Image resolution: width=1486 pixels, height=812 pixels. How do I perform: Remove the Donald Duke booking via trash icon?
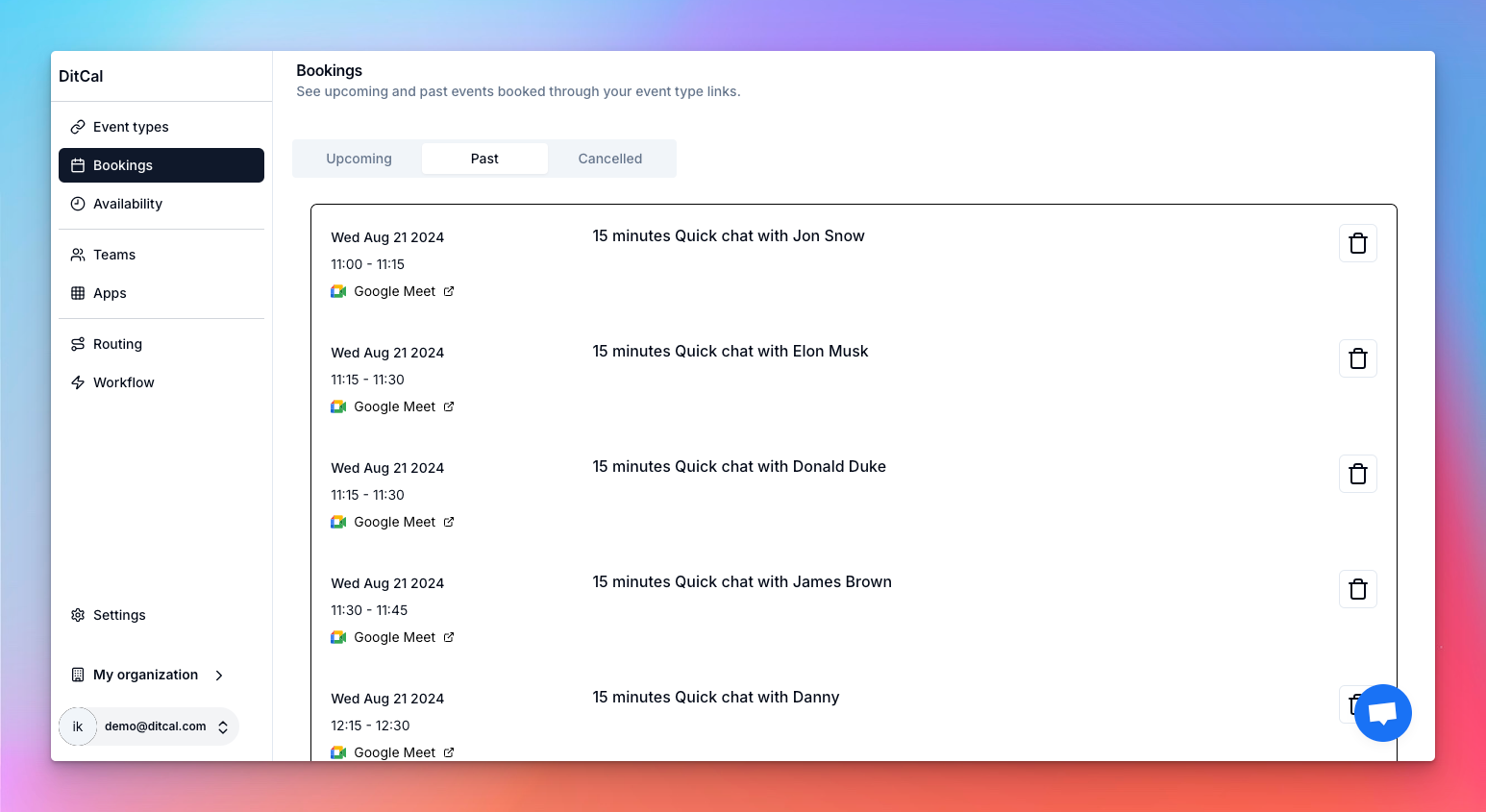(1357, 474)
